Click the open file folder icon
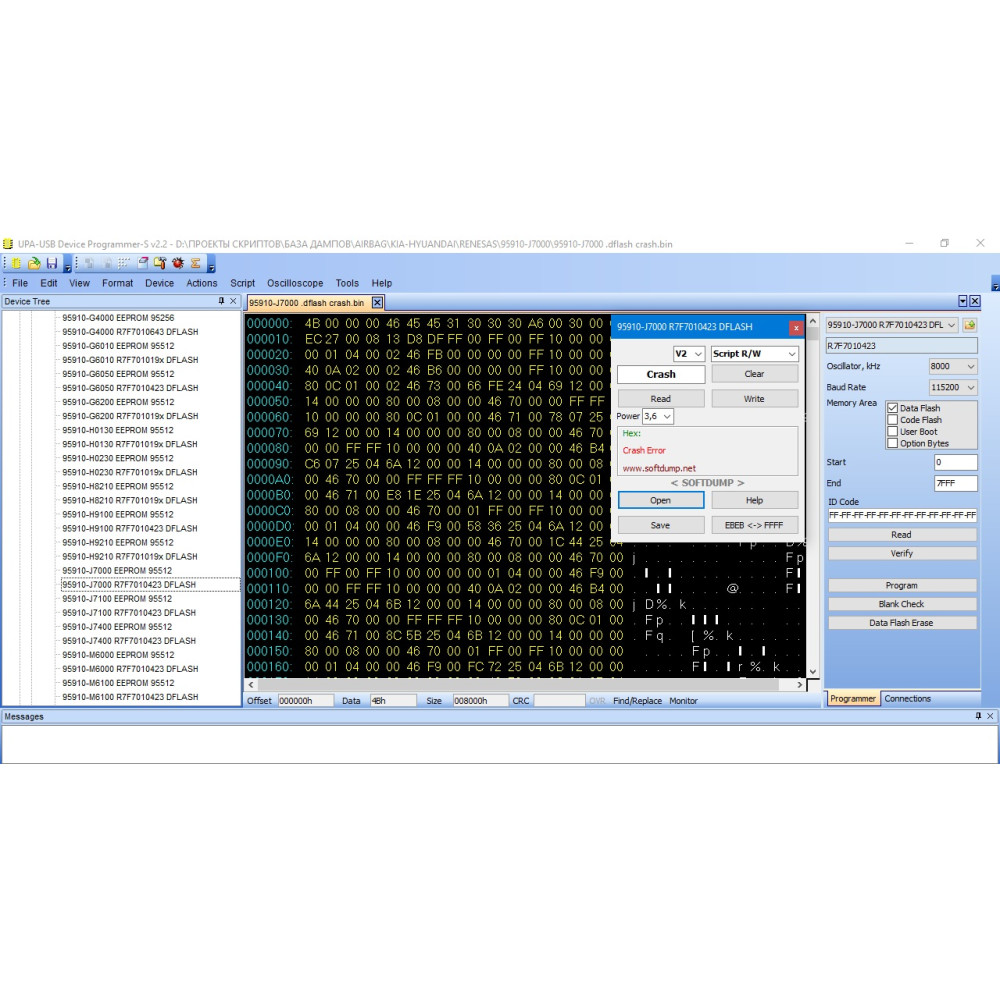Screen dimensions: 1000x1000 (34, 263)
